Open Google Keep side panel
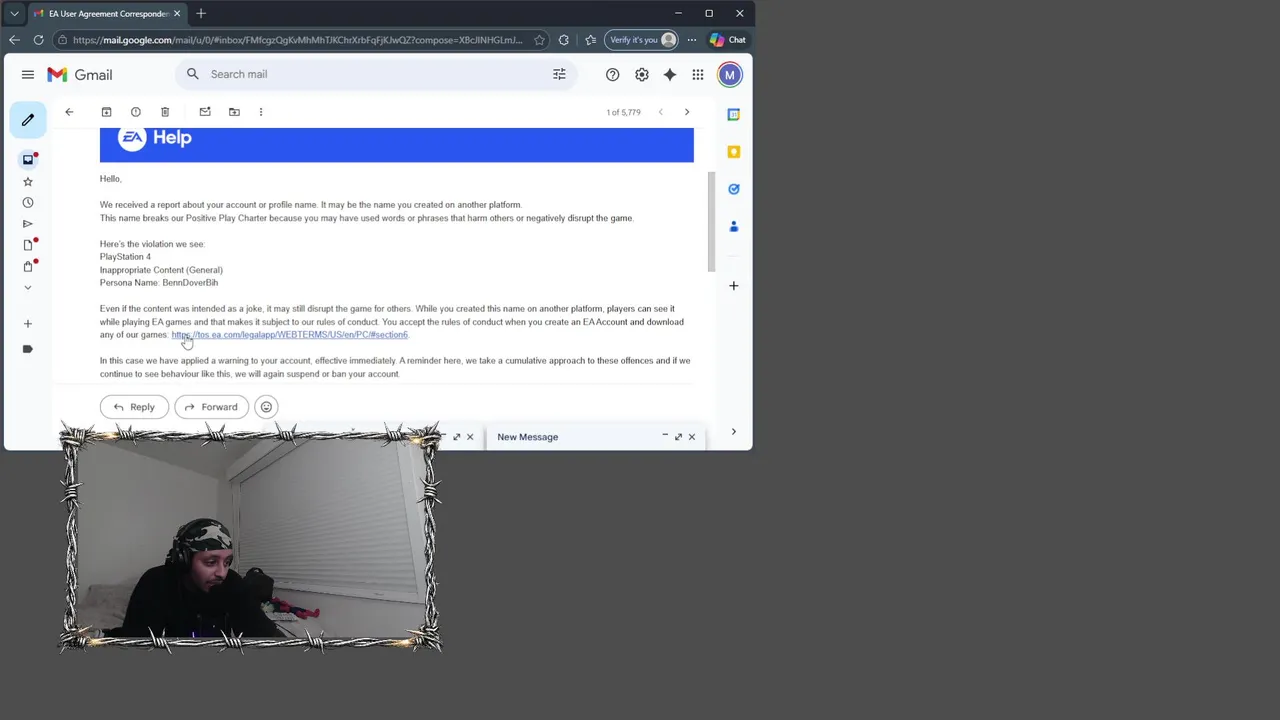Viewport: 1280px width, 720px height. 734,152
